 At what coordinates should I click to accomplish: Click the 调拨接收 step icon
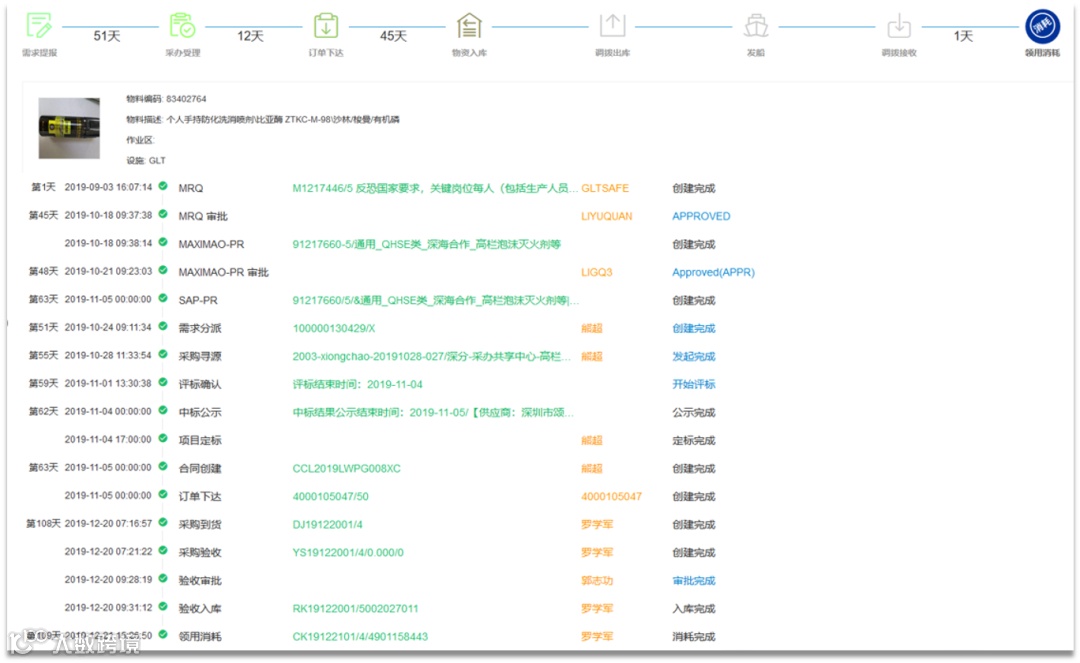(899, 25)
